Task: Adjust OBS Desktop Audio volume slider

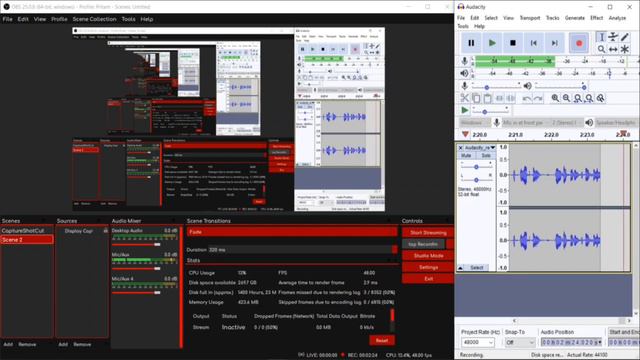Action: point(136,244)
